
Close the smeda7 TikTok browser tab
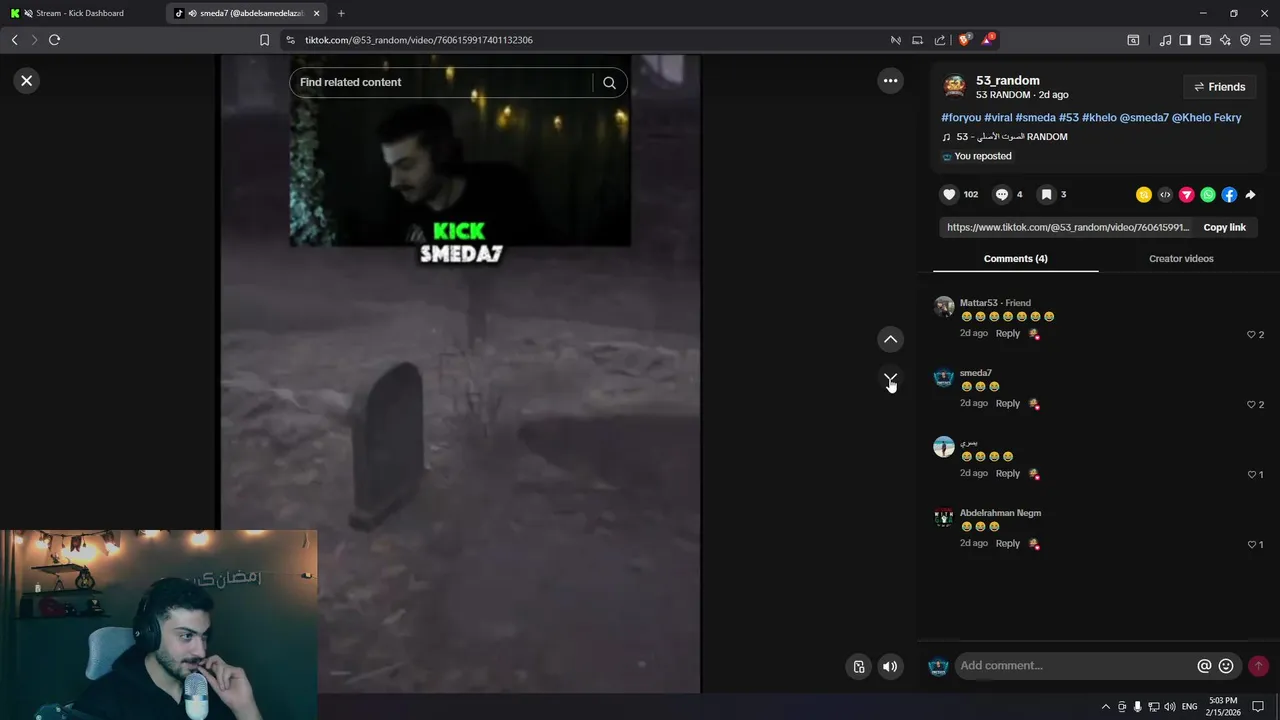[316, 13]
